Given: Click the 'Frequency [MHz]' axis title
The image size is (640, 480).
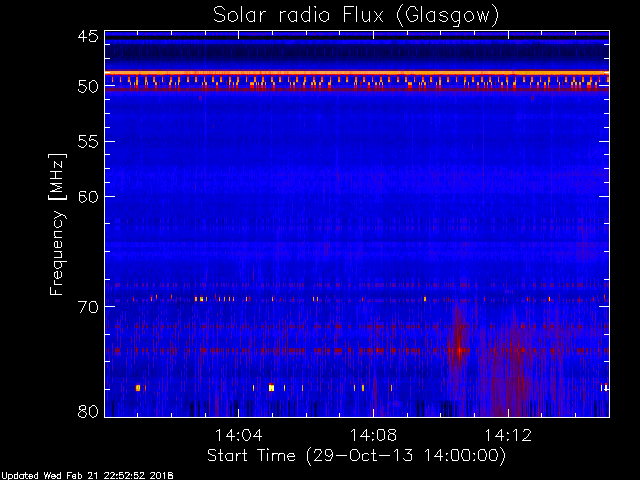Looking at the screenshot, I should pos(57,224).
